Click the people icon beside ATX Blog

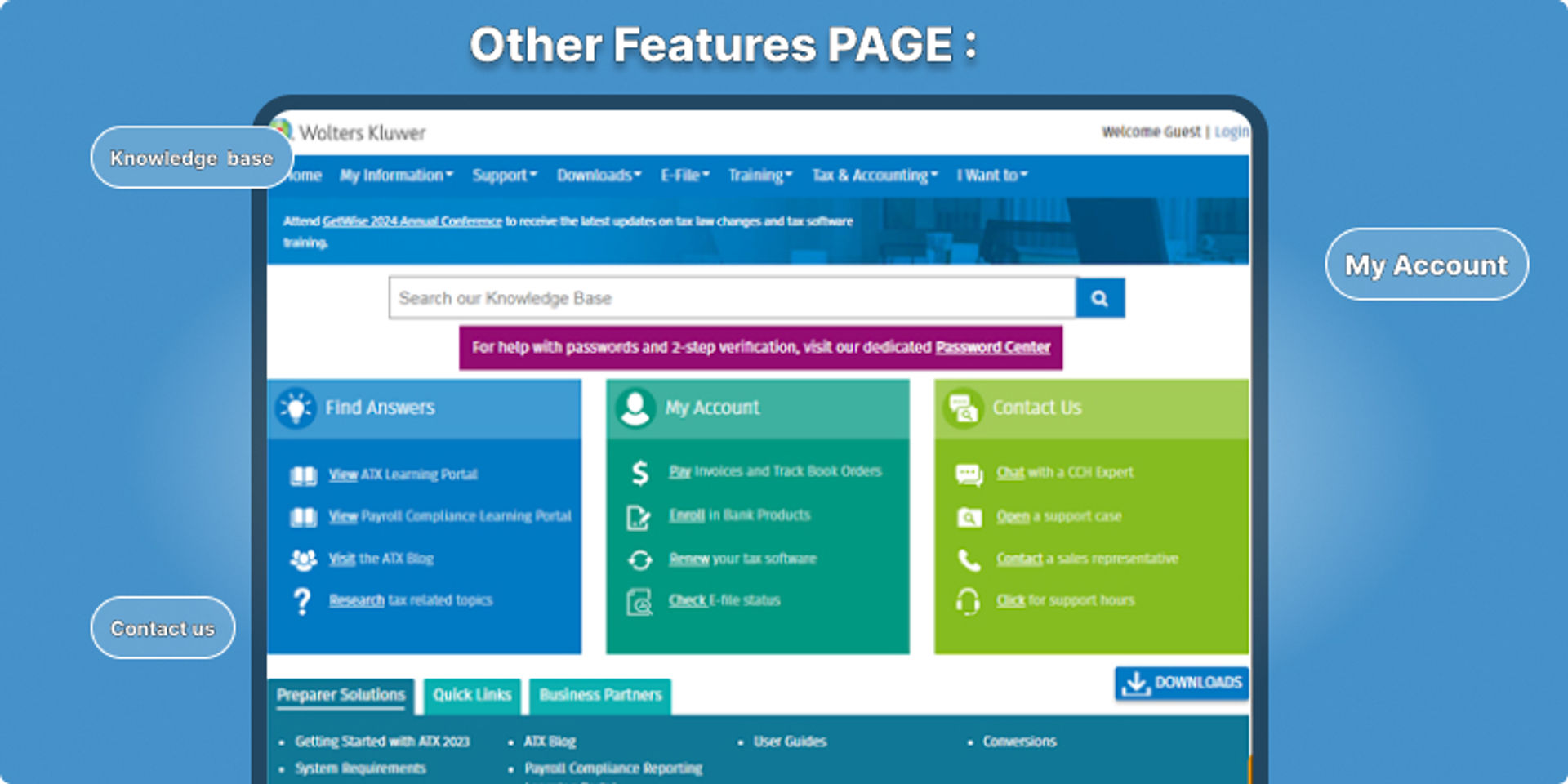point(304,559)
